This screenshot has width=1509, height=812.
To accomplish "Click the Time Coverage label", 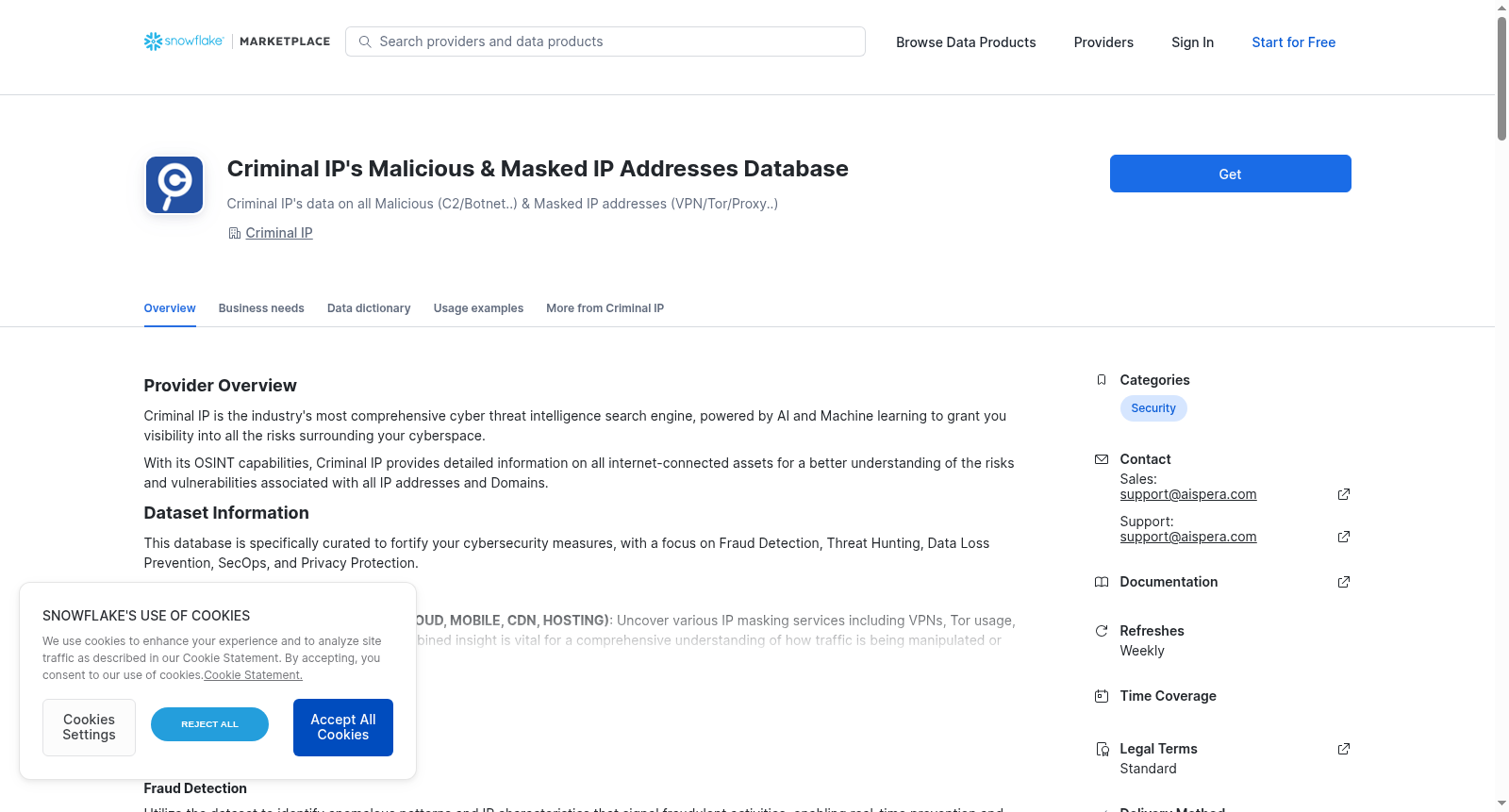I will pos(1168,696).
